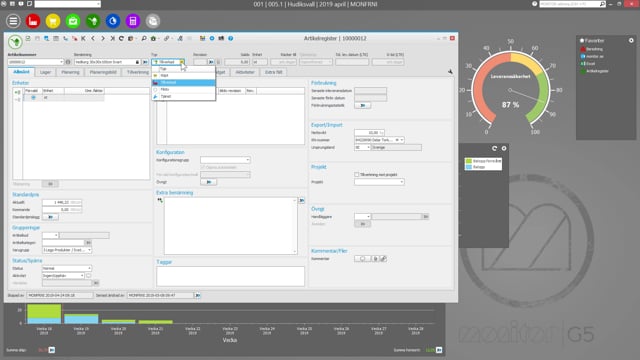This screenshot has height=360, width=640.
Task: Open the Varugrupp dropdown
Action: click(x=89, y=250)
